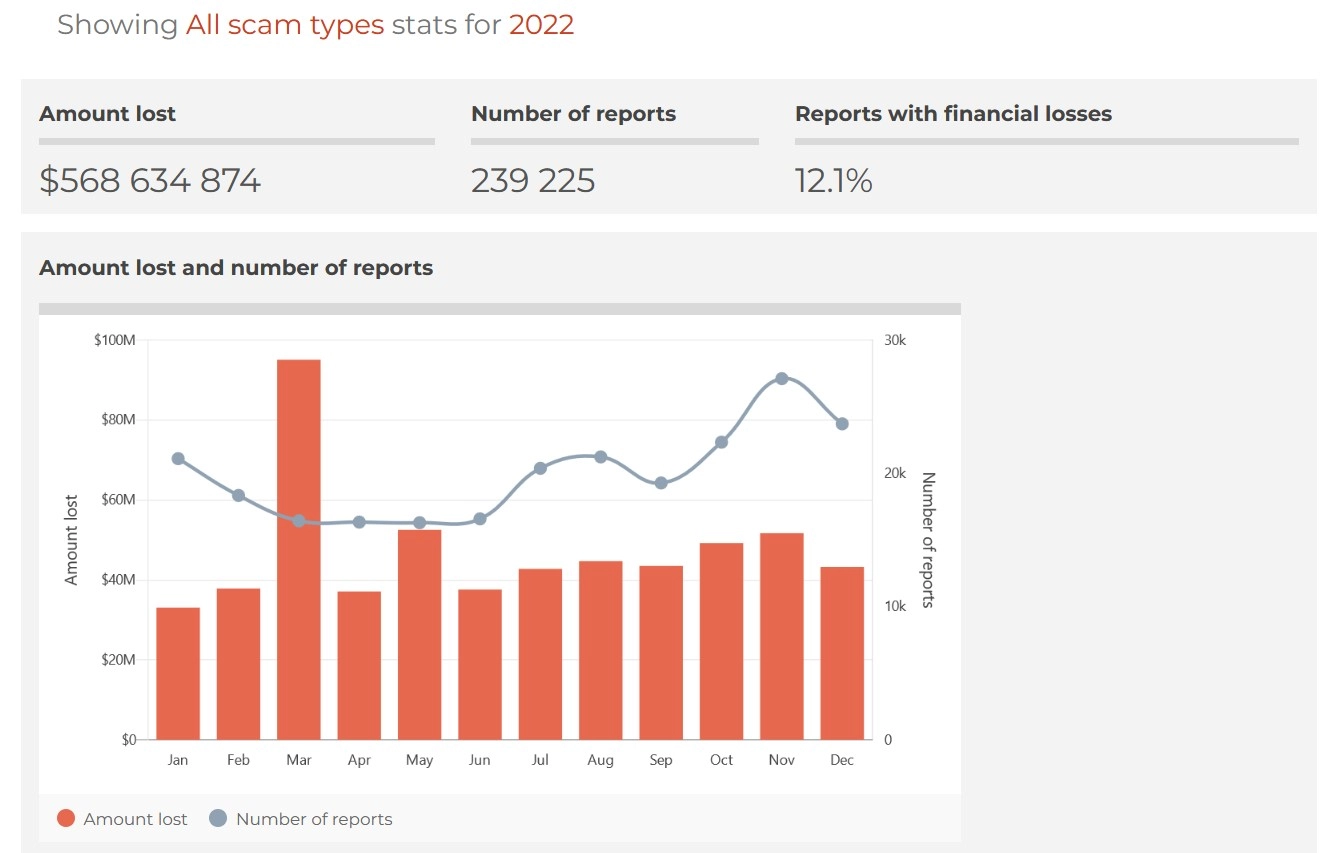
Task: Click the grey Number of reports legend circle
Action: coord(218,819)
